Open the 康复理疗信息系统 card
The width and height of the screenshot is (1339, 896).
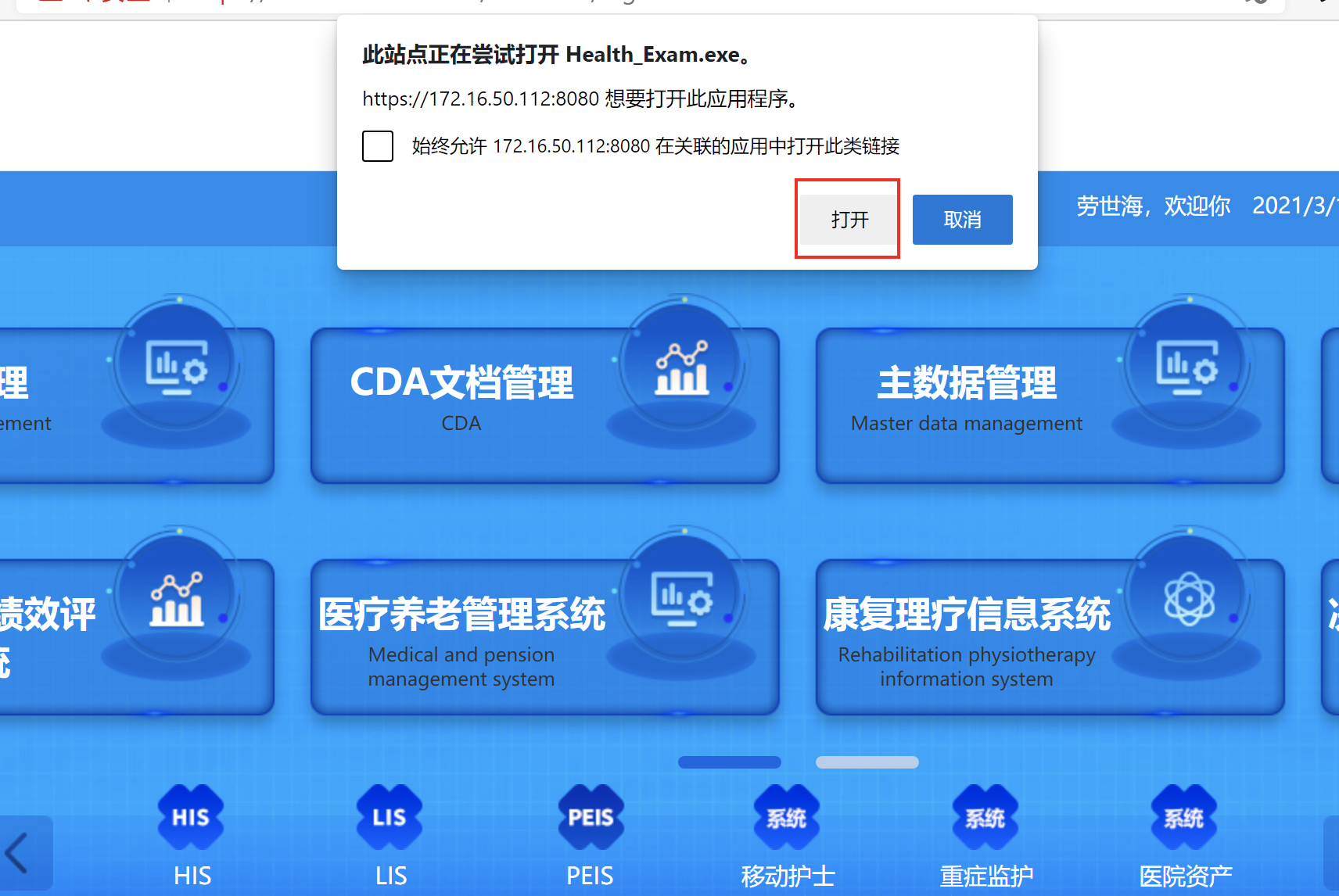1050,636
